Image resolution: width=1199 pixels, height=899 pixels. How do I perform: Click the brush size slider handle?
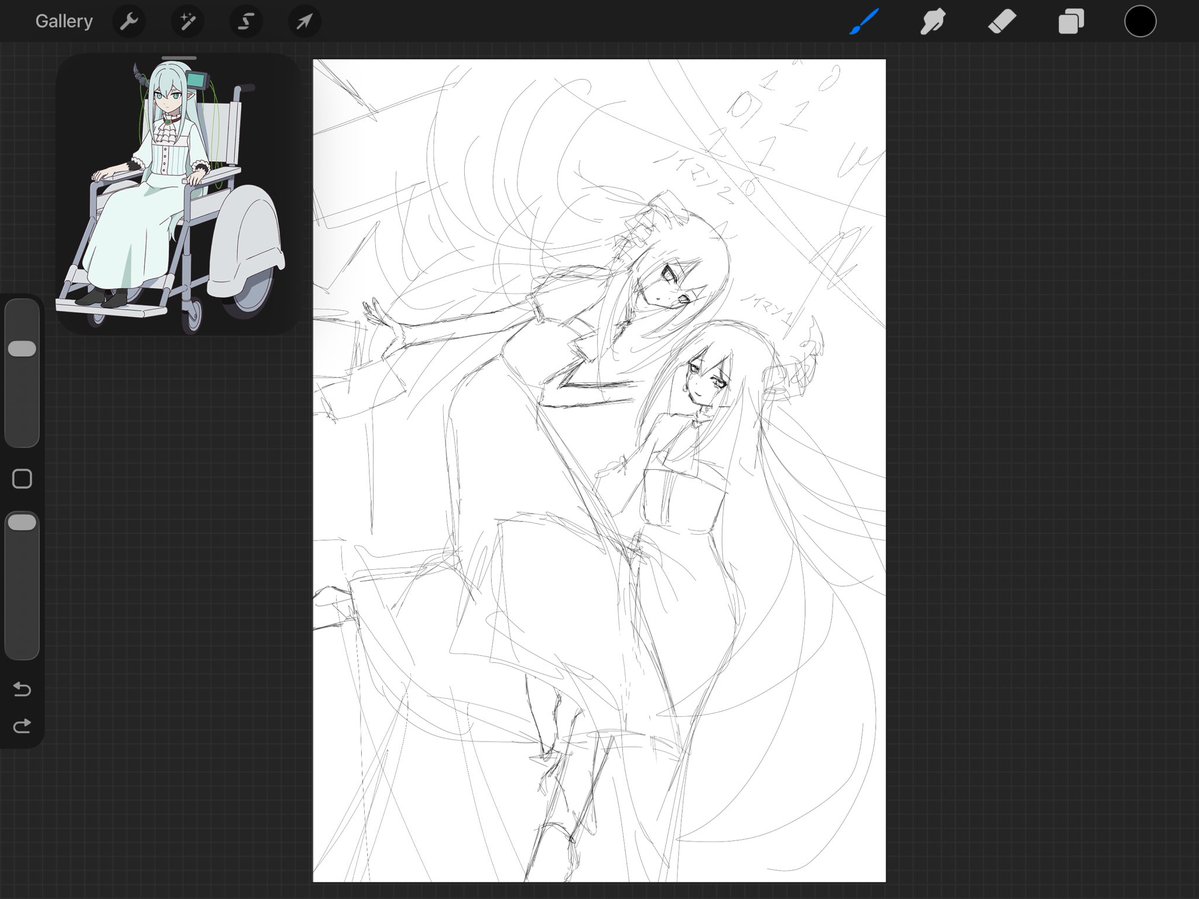(x=22, y=349)
